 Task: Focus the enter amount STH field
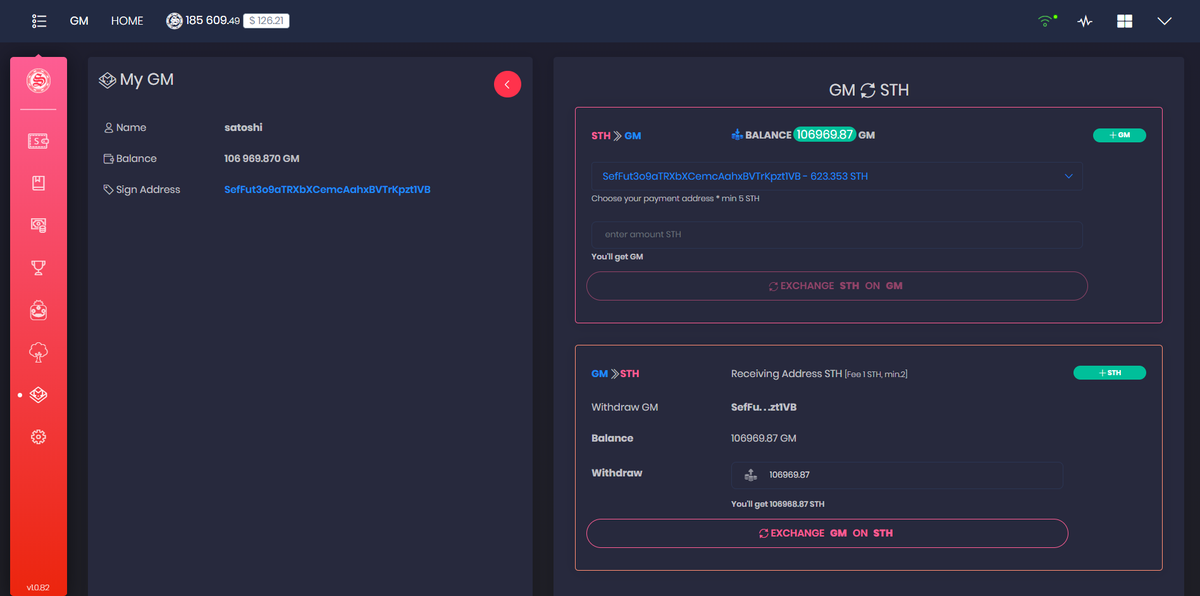tap(837, 234)
